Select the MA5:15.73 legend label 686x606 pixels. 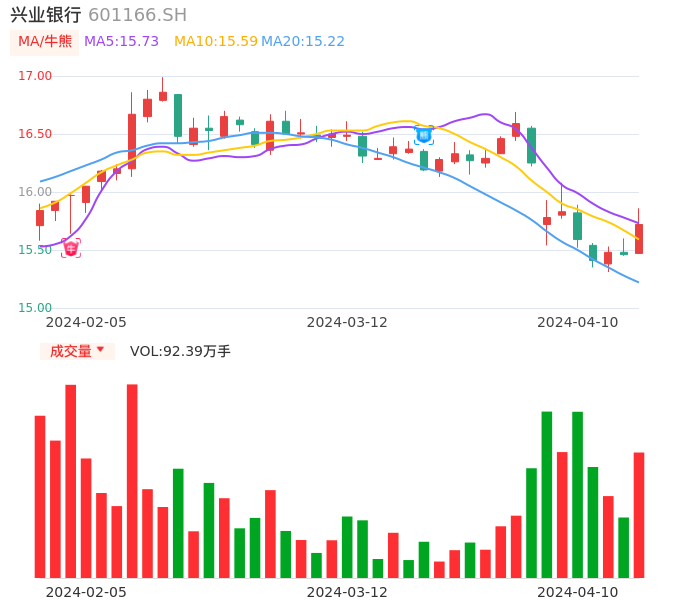122,42
